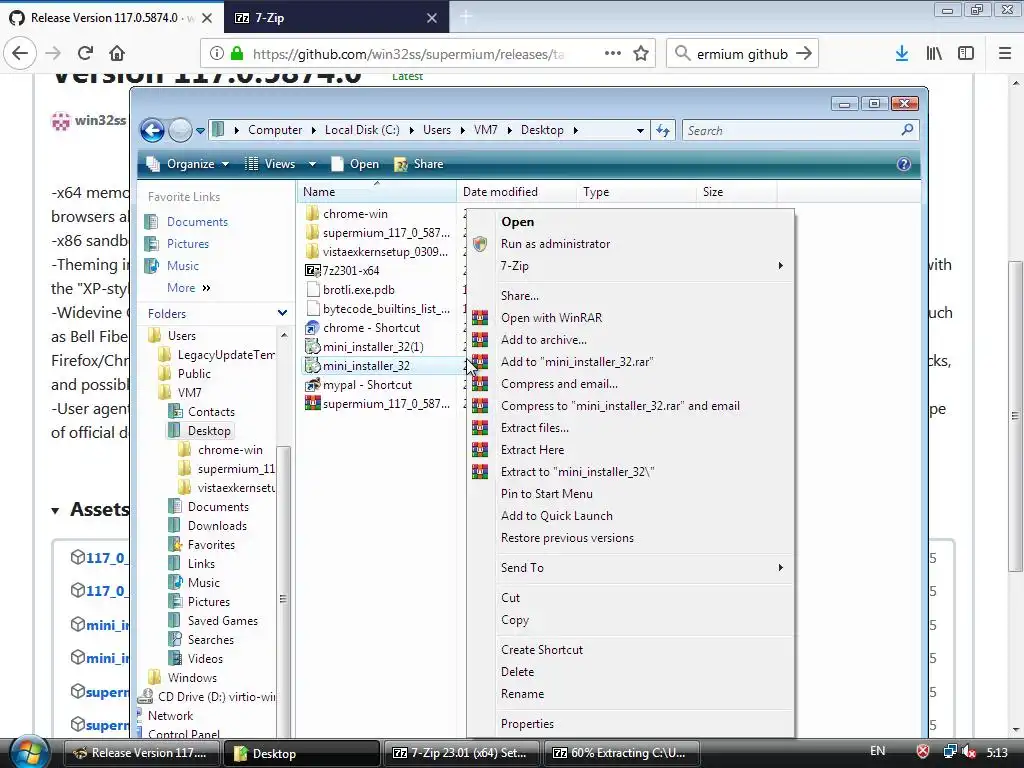
Task: Switch to 7-Zip 23.01 Setup taskbar button
Action: click(462, 753)
